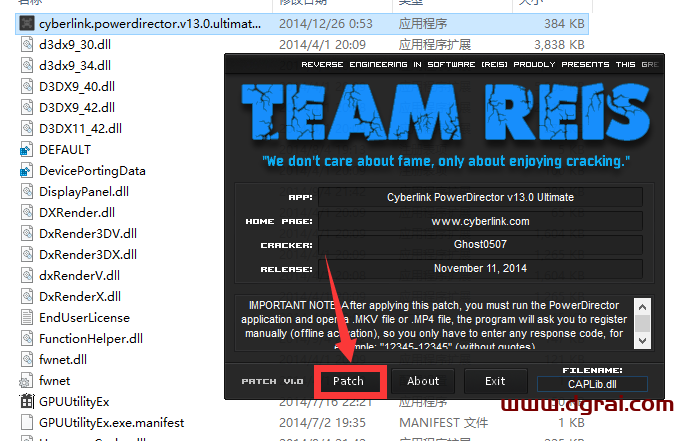Select file name d3dx9_34.dll

pyautogui.click(x=75, y=66)
